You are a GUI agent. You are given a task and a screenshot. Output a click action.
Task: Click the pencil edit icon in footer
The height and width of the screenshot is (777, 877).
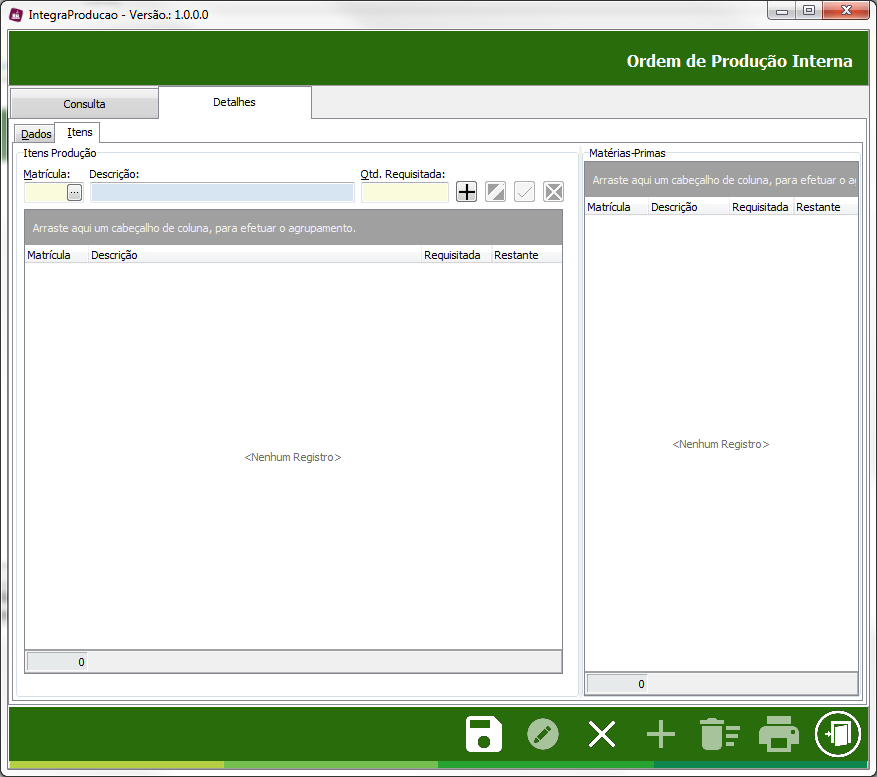543,734
